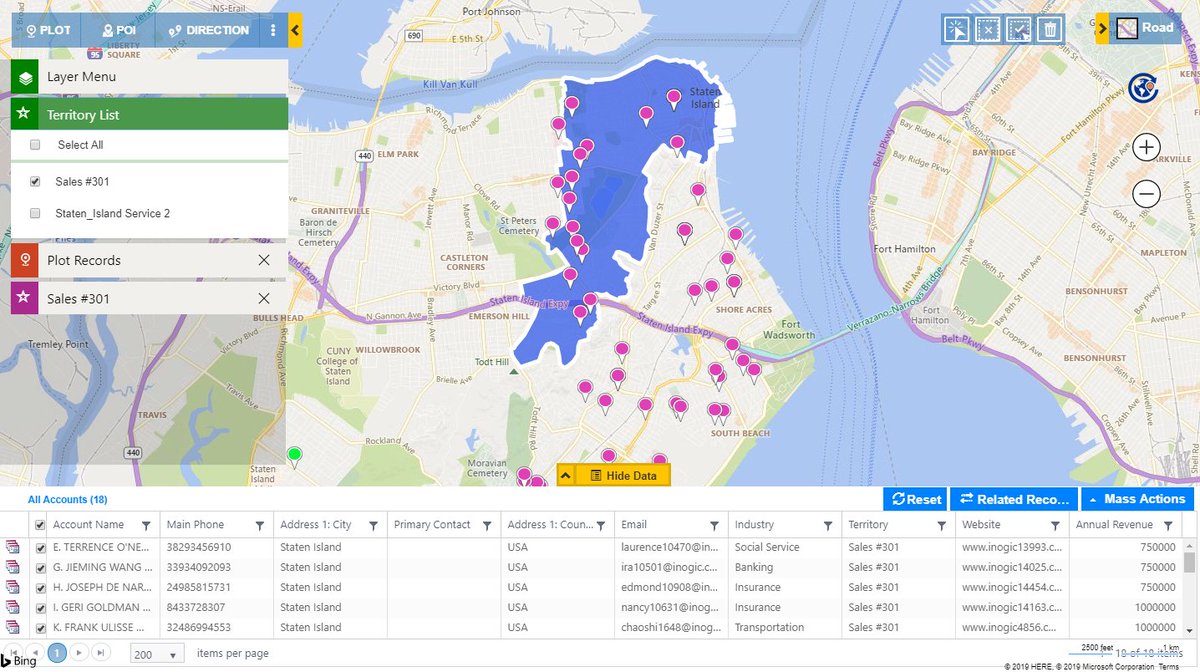The height and width of the screenshot is (672, 1200).
Task: Sort by Annual Revenue column header
Action: [x=1112, y=525]
